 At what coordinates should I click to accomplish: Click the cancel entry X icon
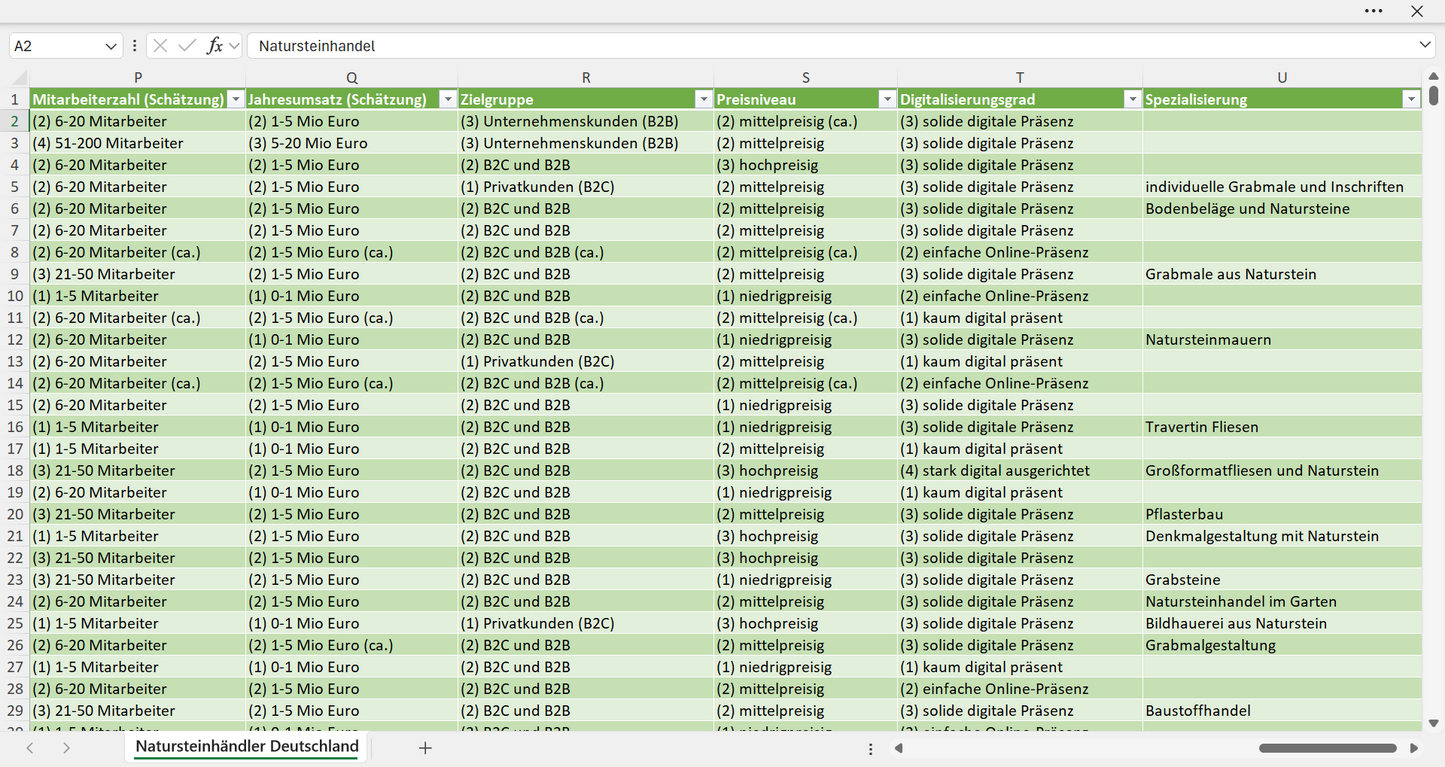click(x=160, y=46)
